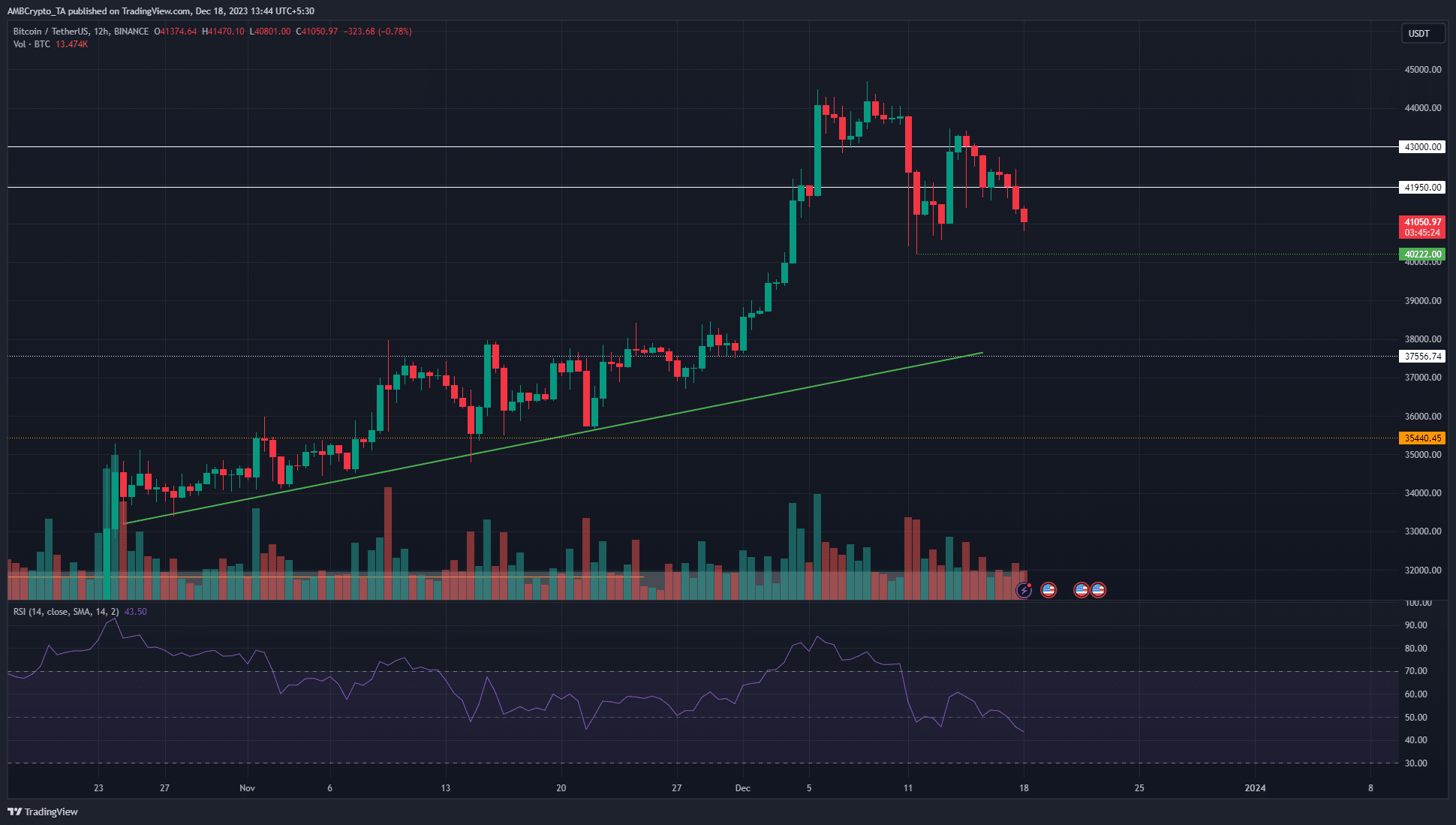
Task: Click the Nov date label on time axis
Action: (247, 788)
